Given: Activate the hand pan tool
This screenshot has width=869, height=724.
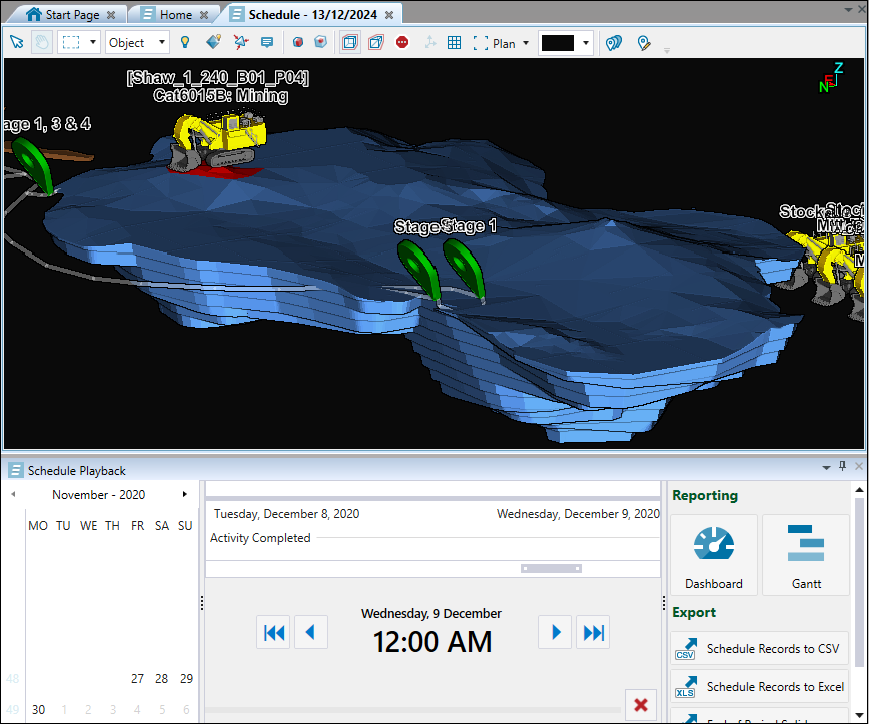Looking at the screenshot, I should coord(42,43).
